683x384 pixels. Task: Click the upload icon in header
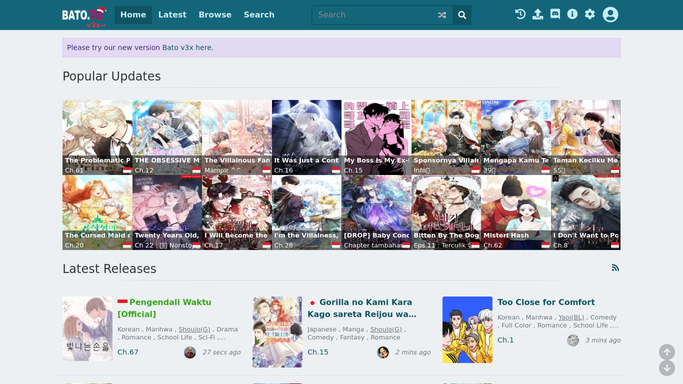pos(538,14)
